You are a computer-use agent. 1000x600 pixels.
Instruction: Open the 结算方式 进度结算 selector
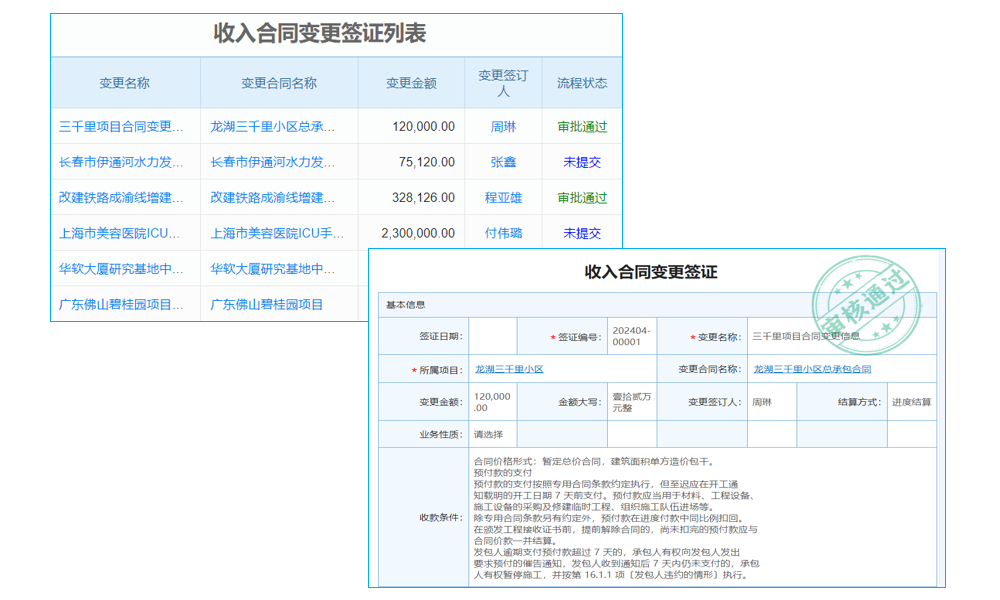[x=912, y=401]
